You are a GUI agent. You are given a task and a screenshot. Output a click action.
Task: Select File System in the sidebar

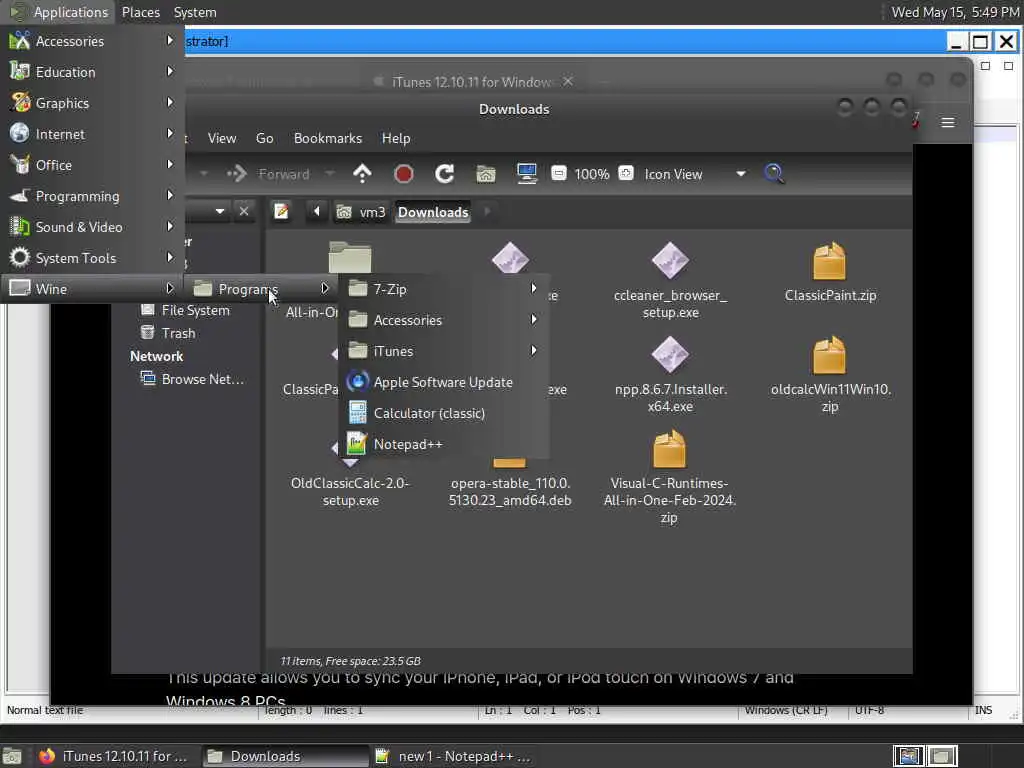(186, 310)
